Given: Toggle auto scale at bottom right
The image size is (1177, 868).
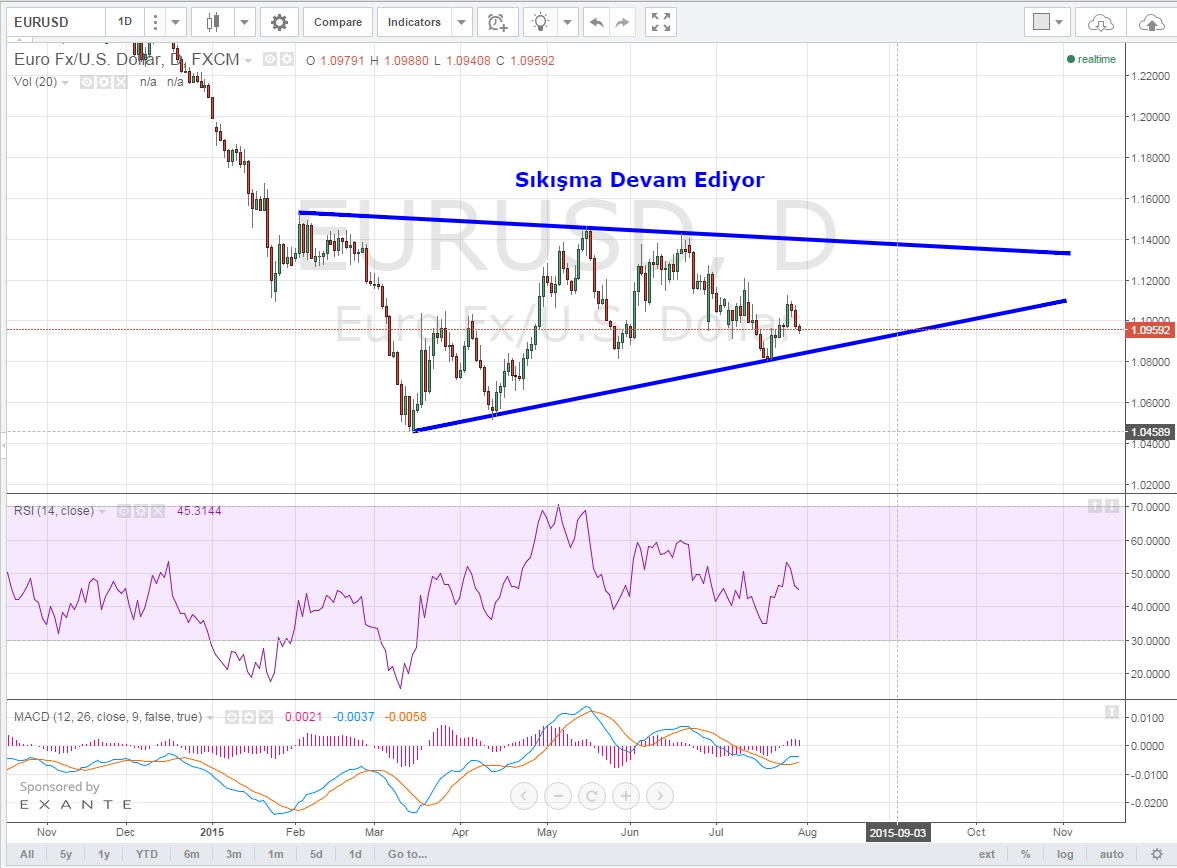Looking at the screenshot, I should [x=1111, y=854].
